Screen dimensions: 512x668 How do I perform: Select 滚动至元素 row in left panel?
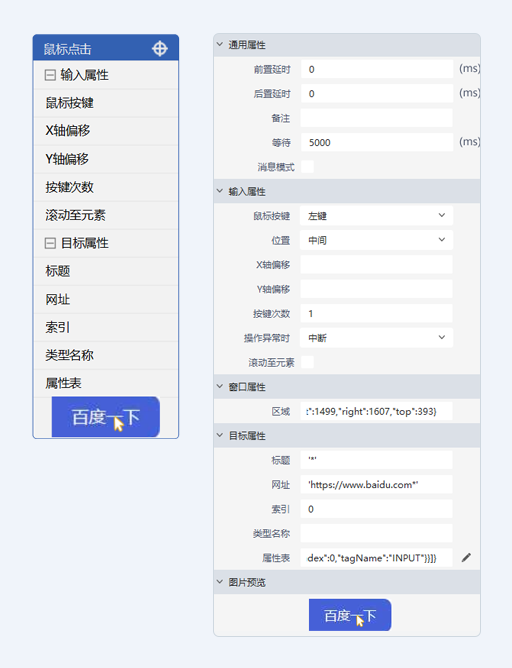(x=106, y=215)
